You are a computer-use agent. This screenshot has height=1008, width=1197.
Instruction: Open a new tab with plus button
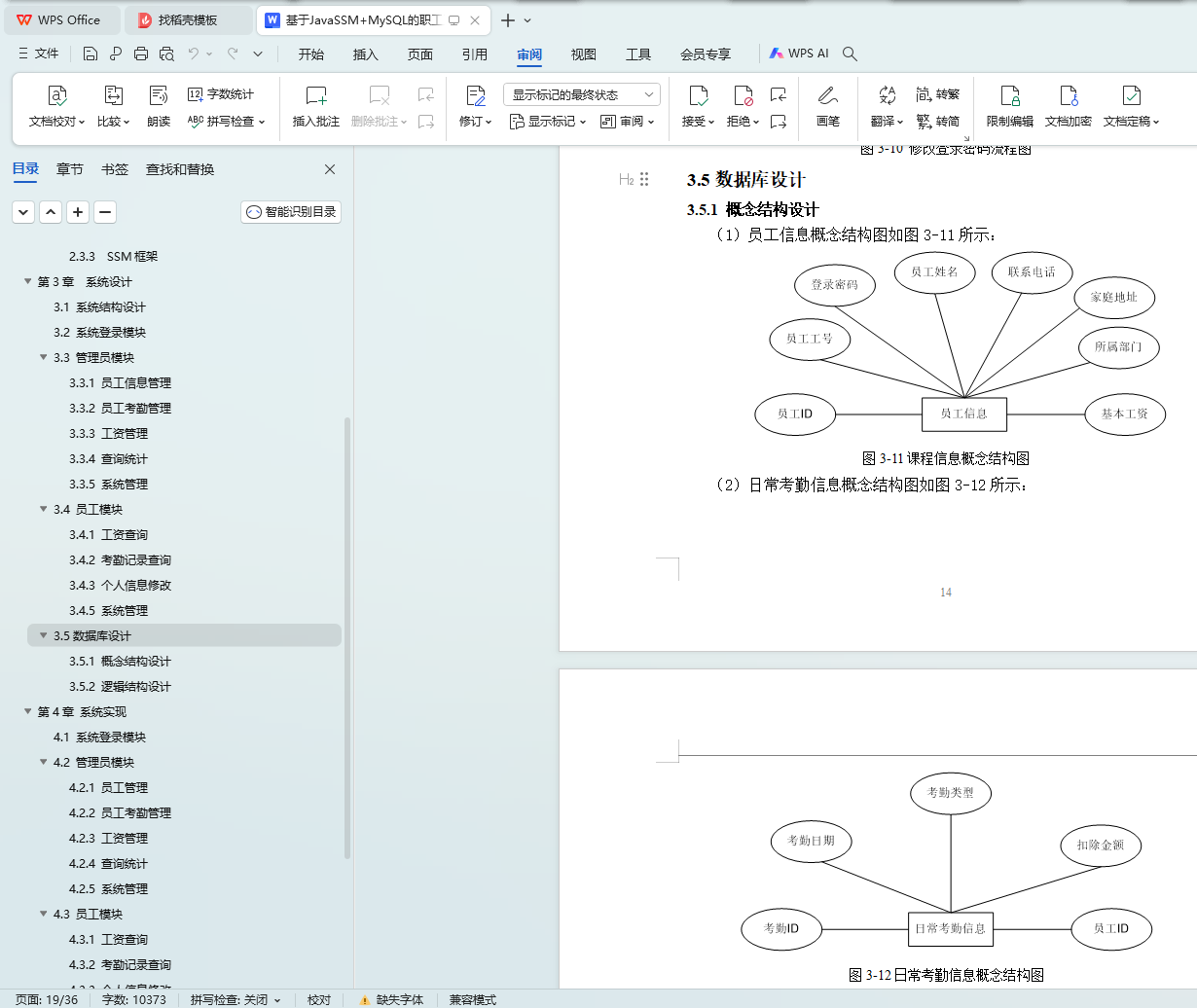pyautogui.click(x=508, y=19)
